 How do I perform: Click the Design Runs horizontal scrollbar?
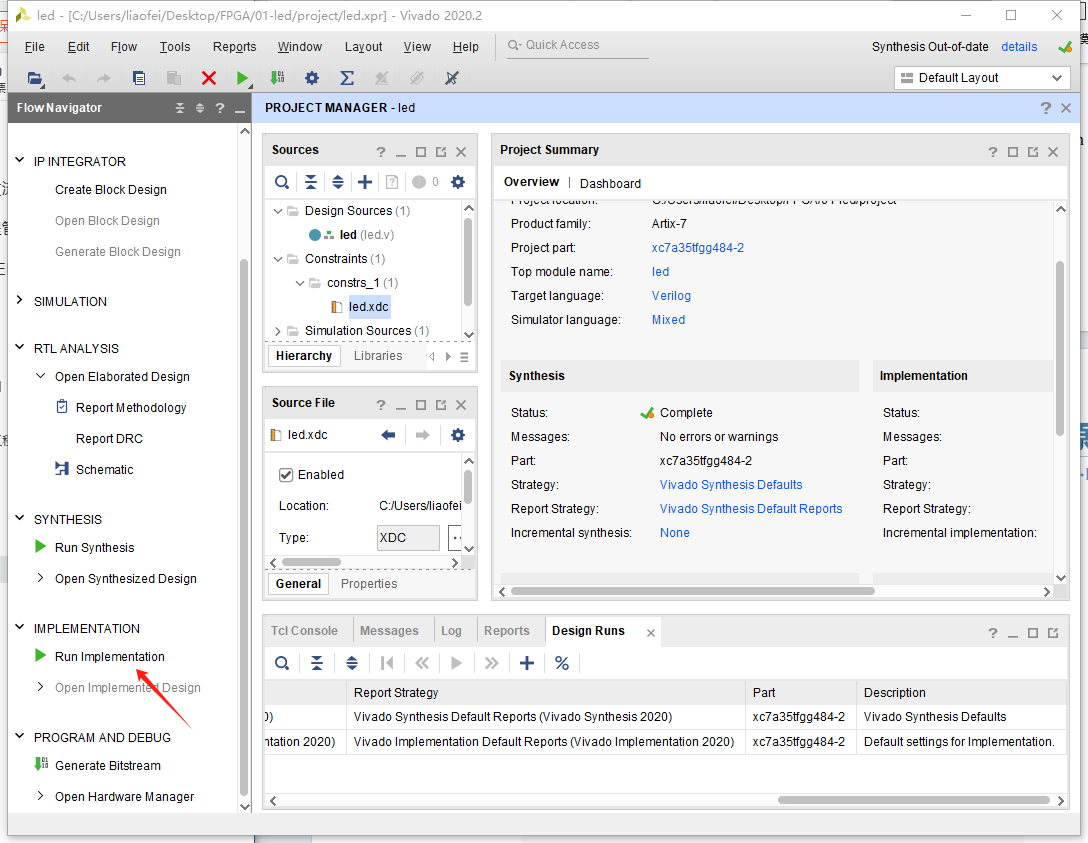(x=913, y=800)
